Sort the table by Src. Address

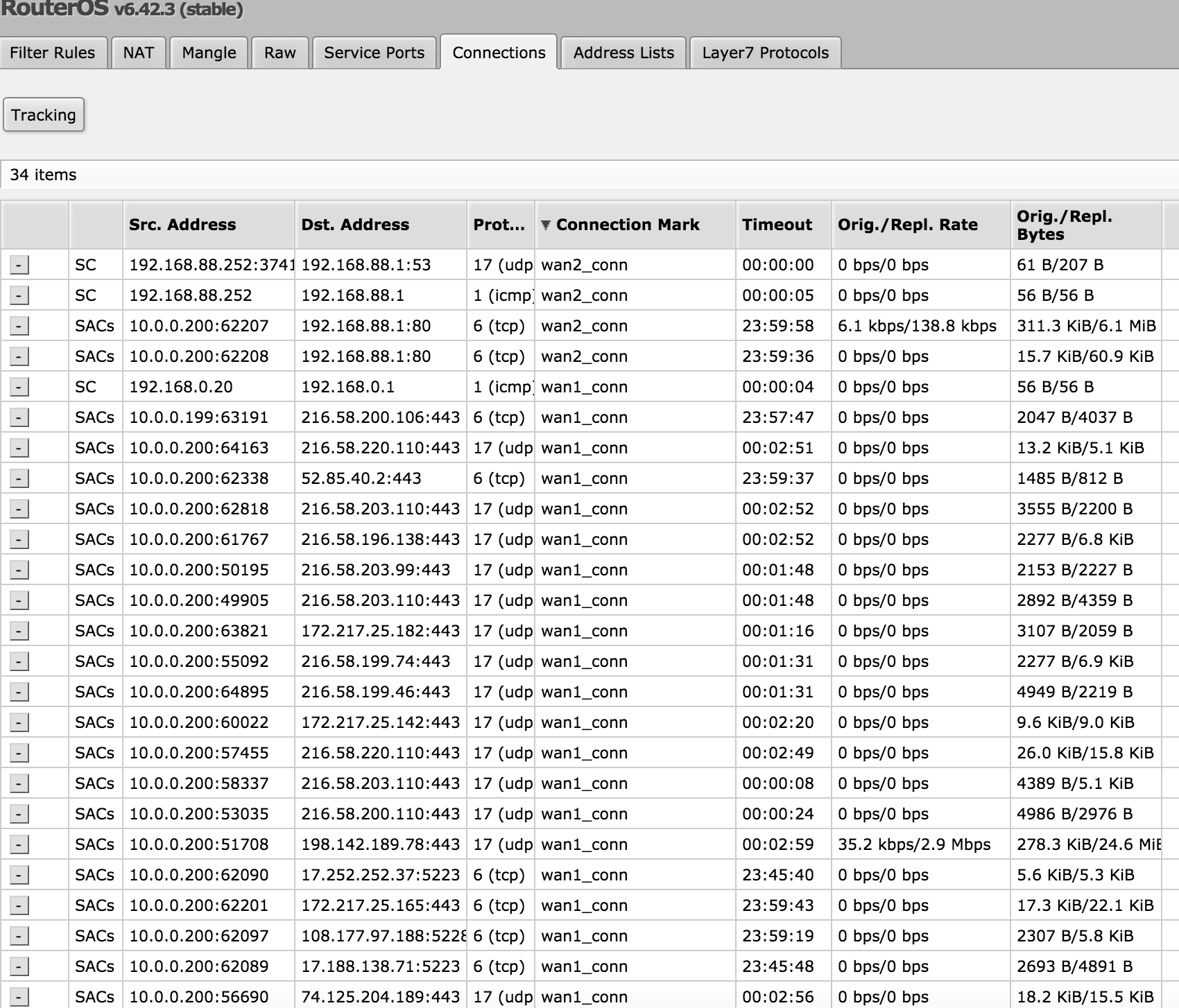coord(182,225)
